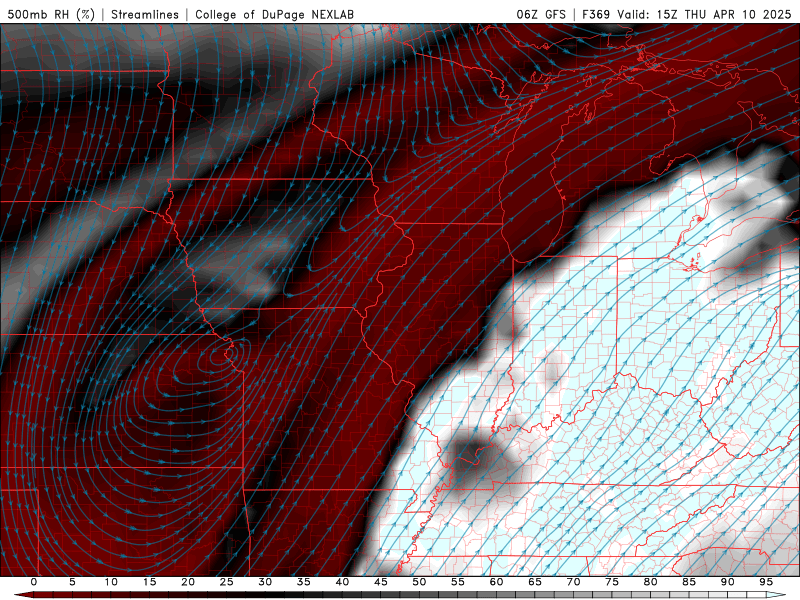Click the "College of DuPage NEXLAB" text

coord(274,14)
